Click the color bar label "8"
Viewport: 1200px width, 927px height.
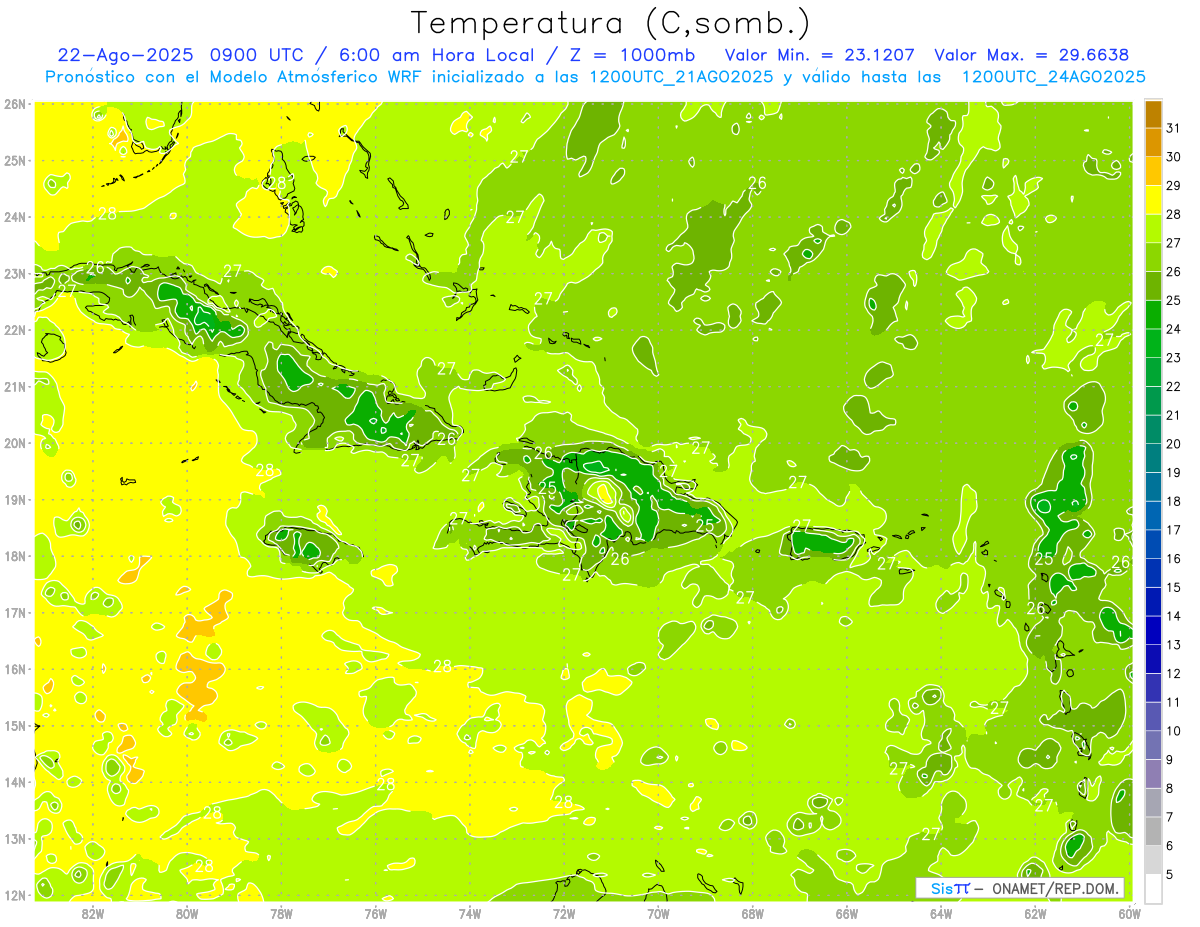pos(1169,789)
